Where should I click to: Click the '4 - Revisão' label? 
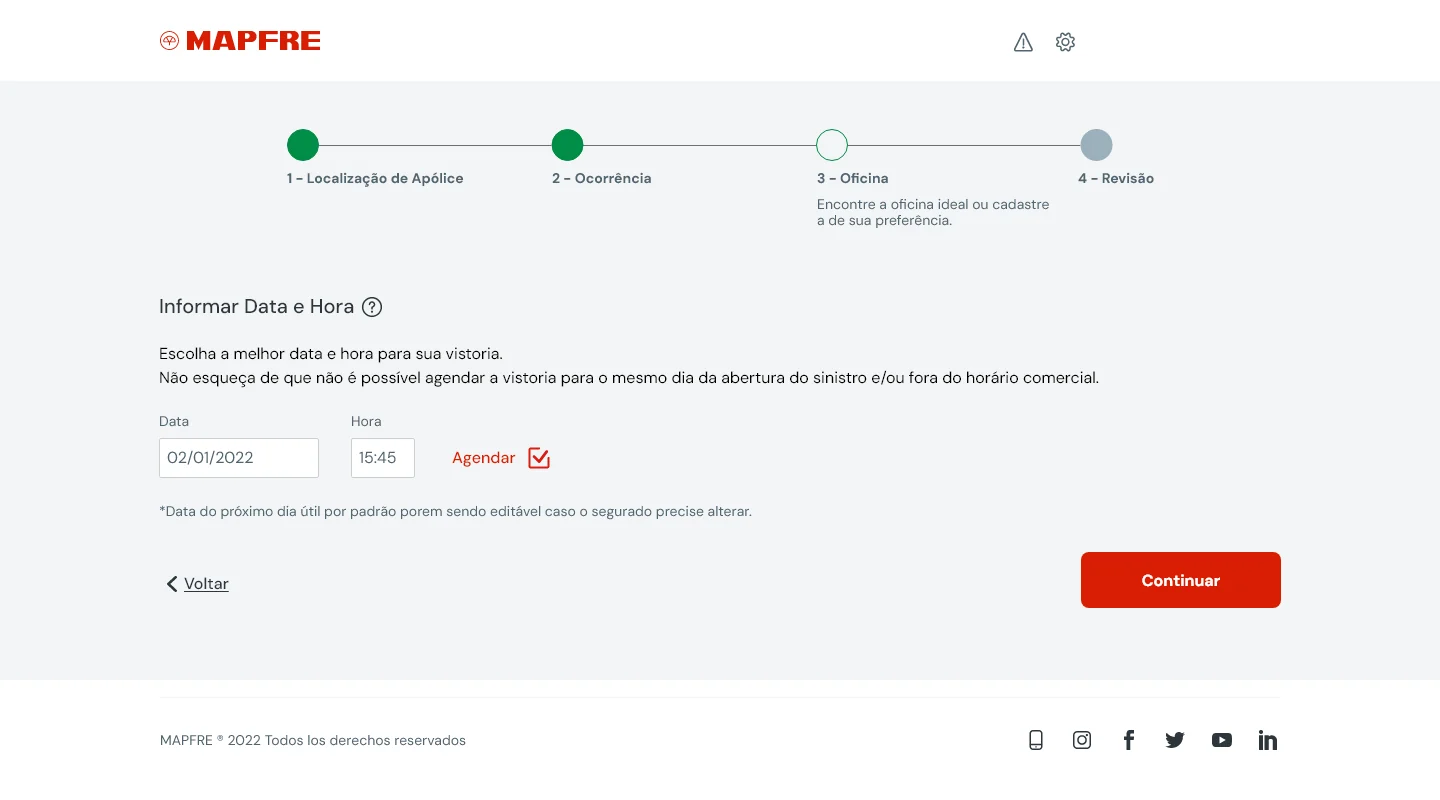pyautogui.click(x=1116, y=178)
